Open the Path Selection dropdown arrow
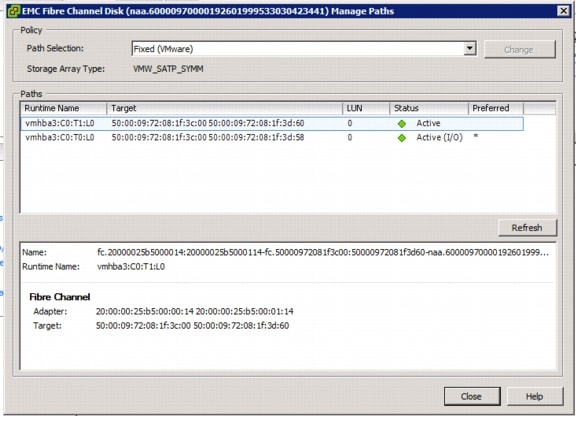 click(x=469, y=48)
